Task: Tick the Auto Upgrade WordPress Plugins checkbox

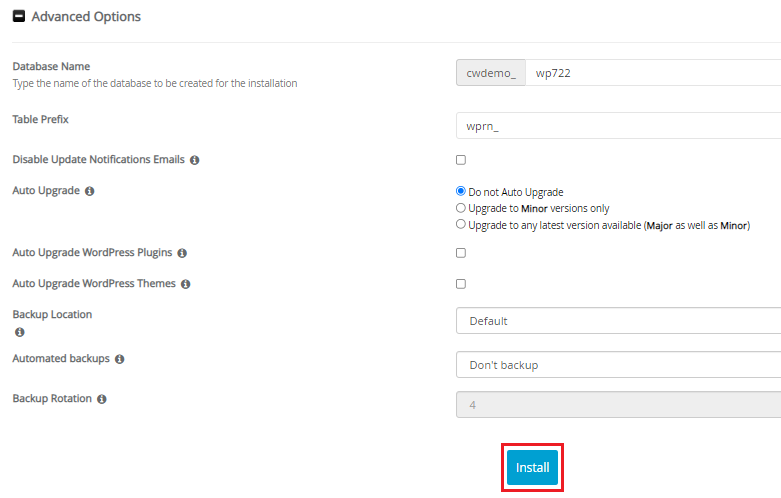Action: (461, 253)
